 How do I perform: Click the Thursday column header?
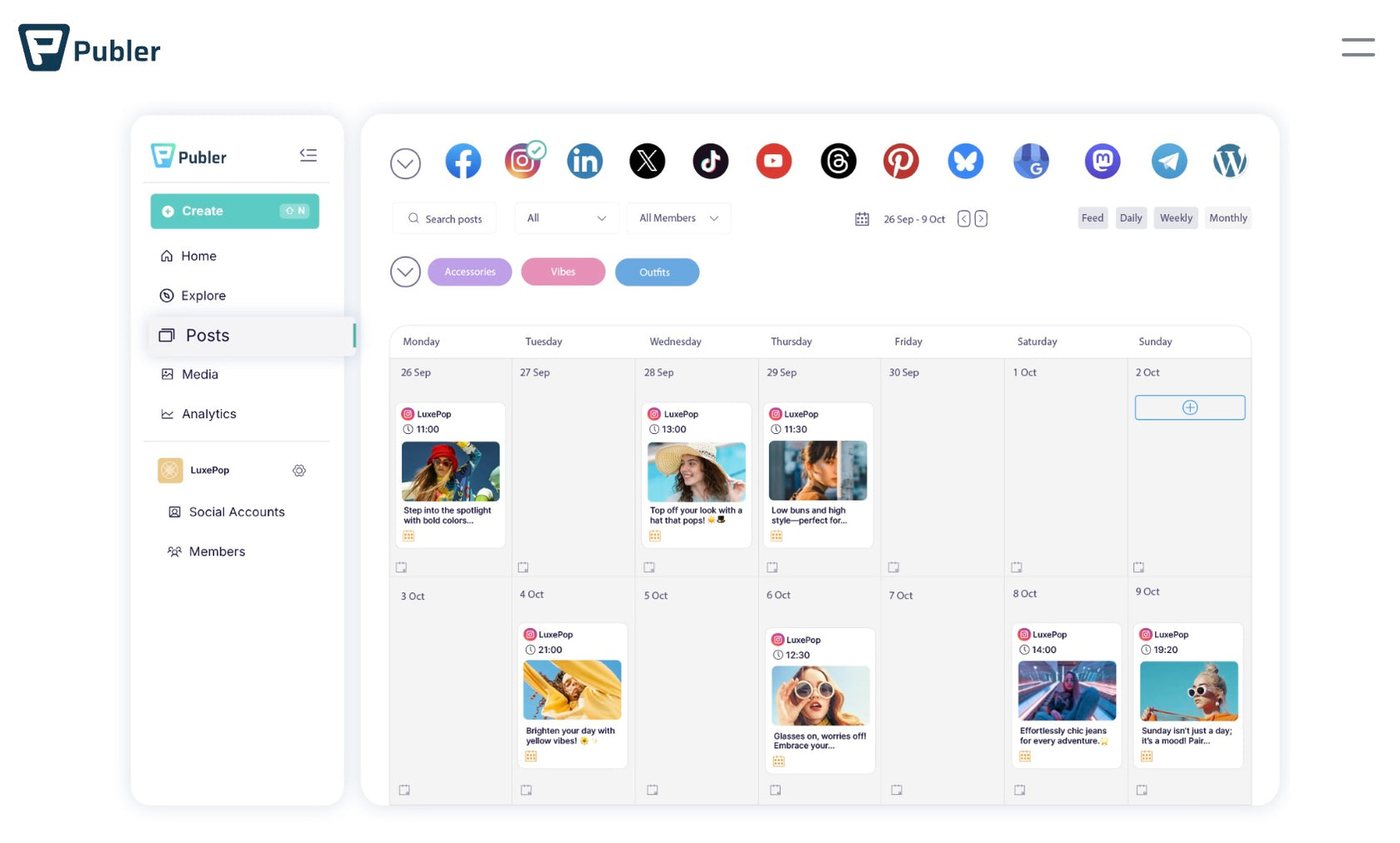791,342
